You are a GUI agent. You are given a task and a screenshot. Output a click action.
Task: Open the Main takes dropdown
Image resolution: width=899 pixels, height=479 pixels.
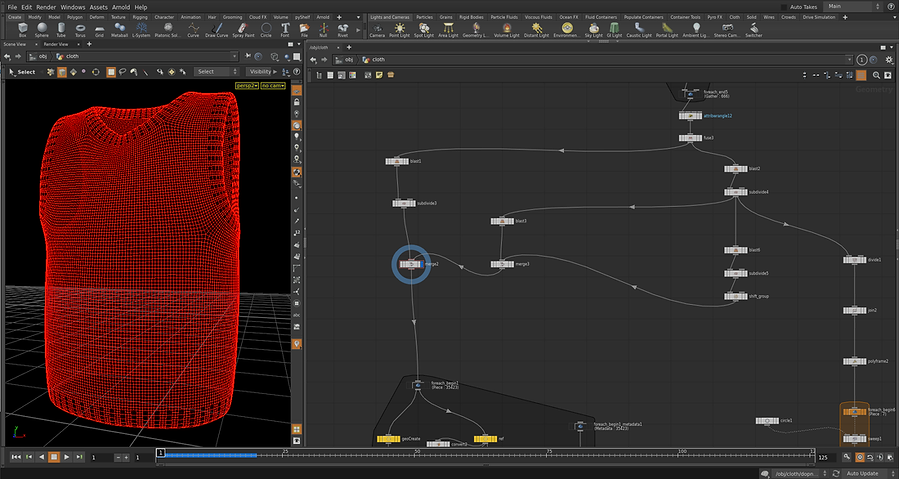click(853, 6)
